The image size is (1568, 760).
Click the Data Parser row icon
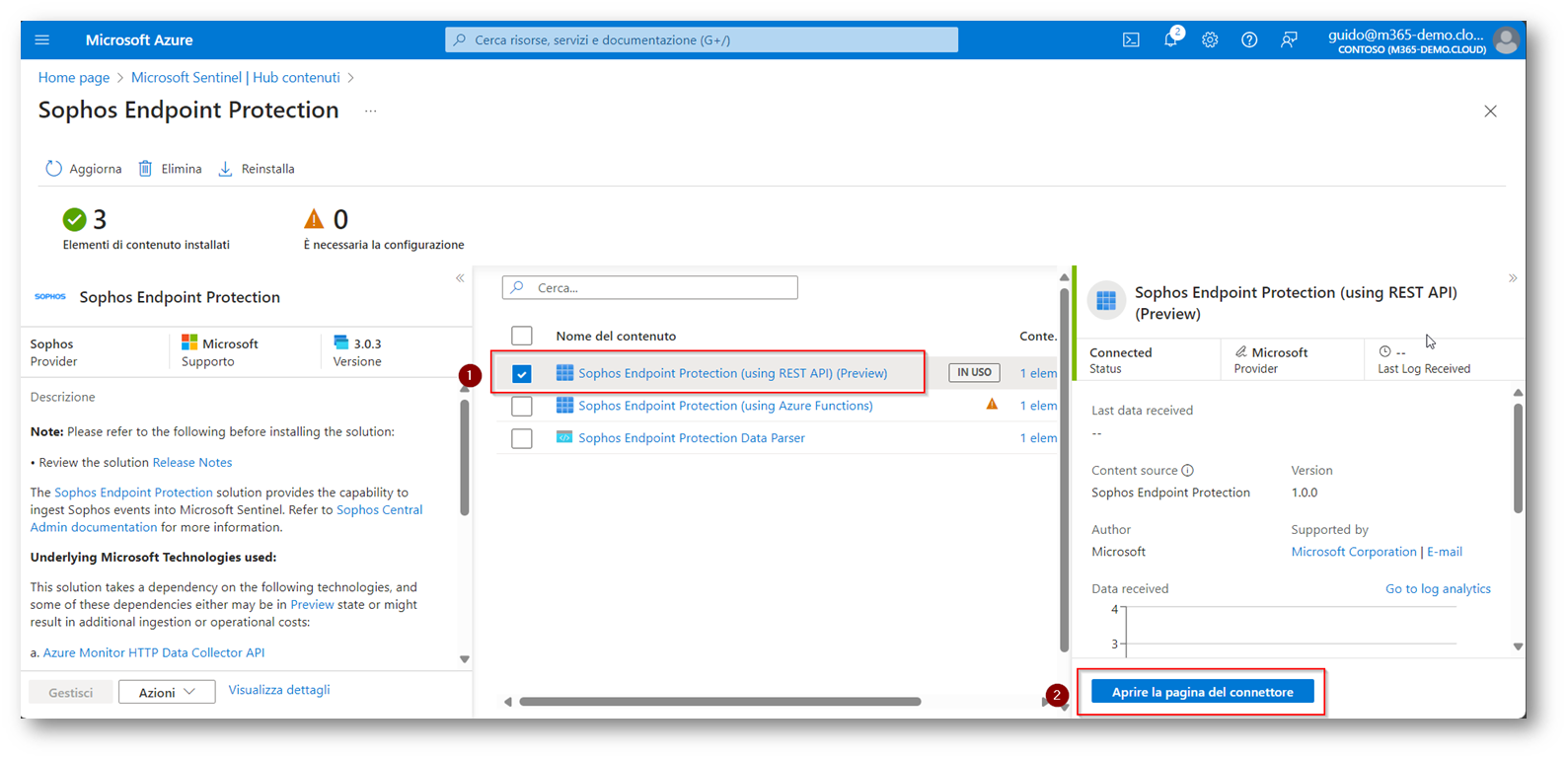pyautogui.click(x=564, y=437)
